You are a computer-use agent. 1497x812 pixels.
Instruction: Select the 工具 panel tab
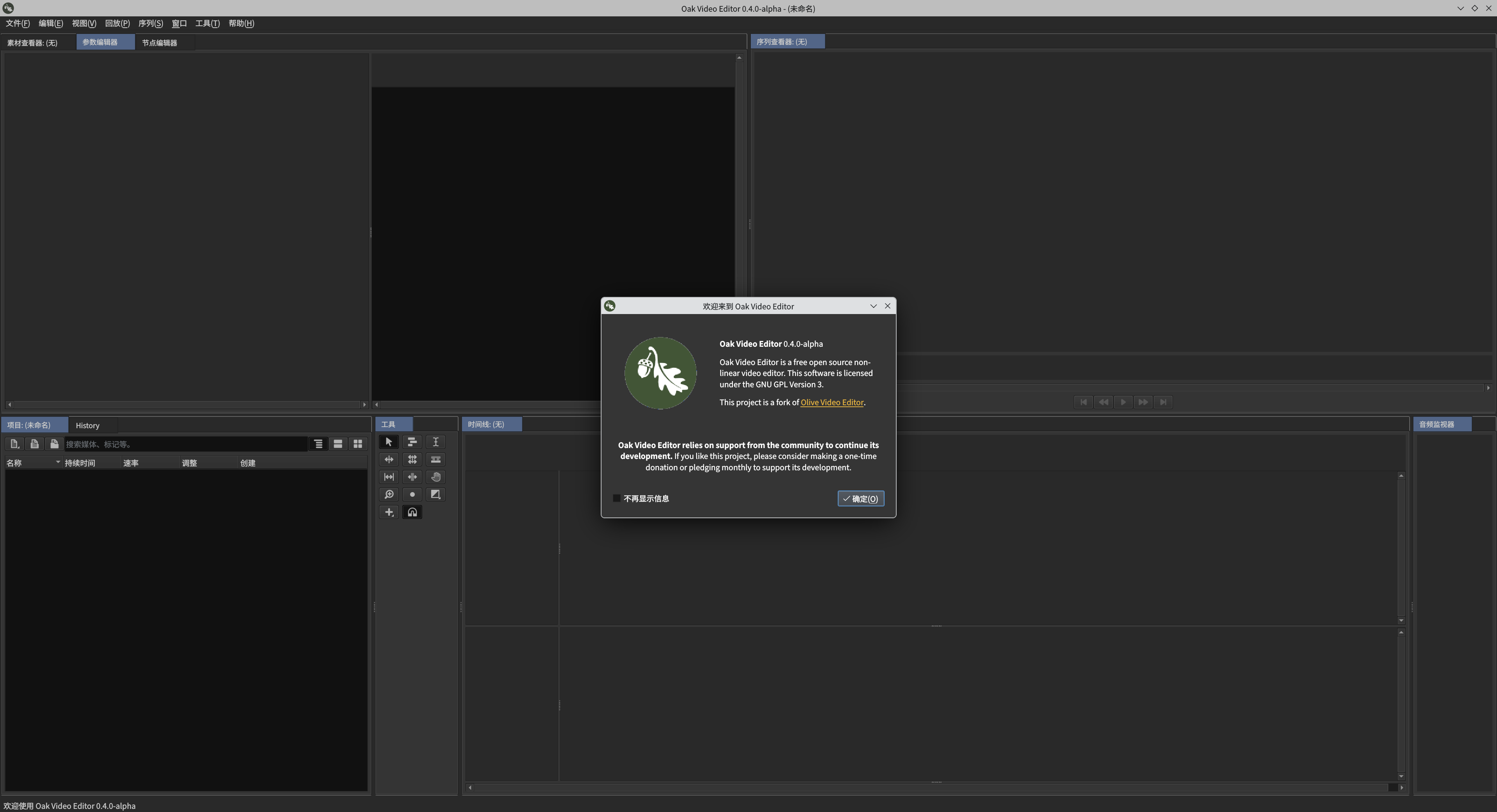[x=394, y=425]
